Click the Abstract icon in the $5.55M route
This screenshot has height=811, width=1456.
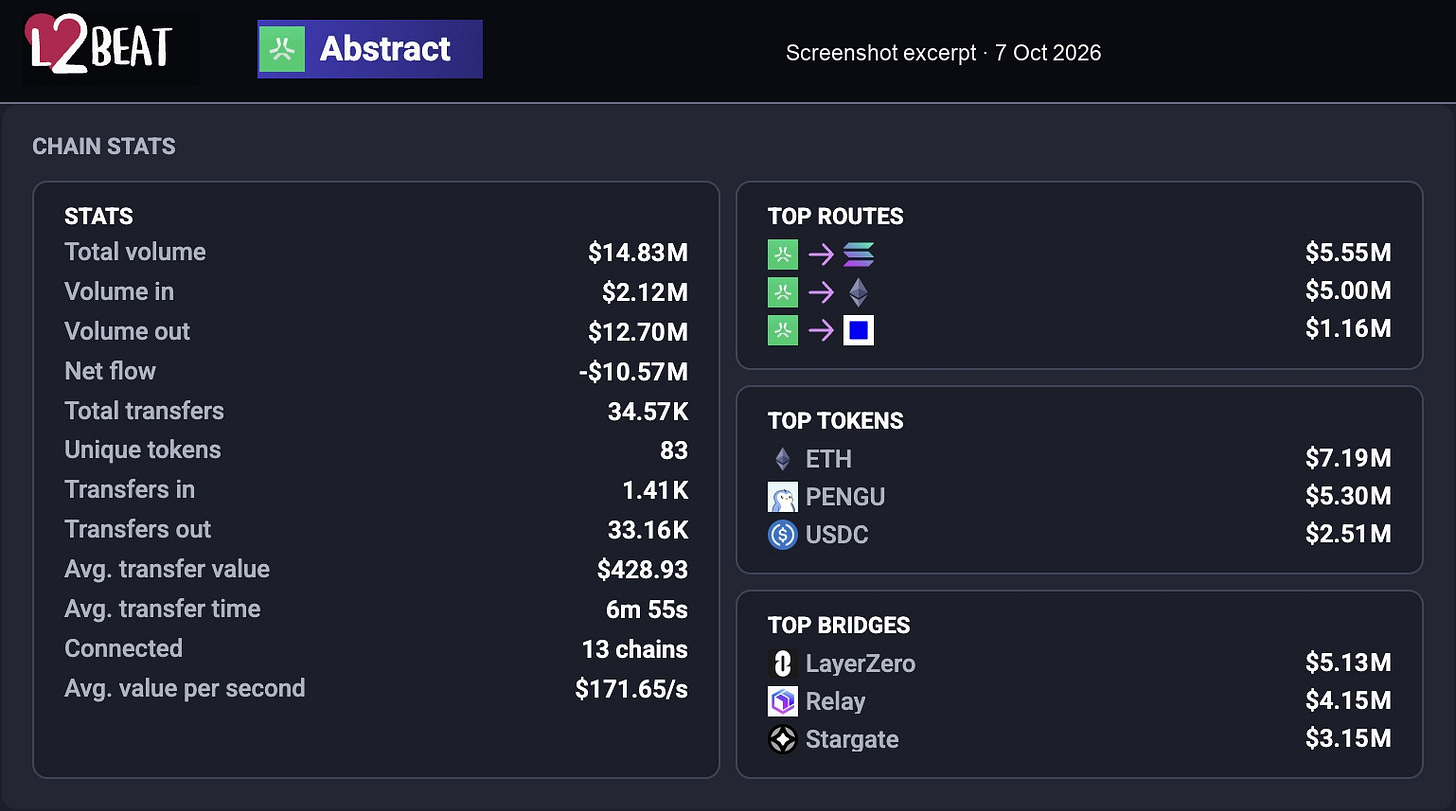783,255
